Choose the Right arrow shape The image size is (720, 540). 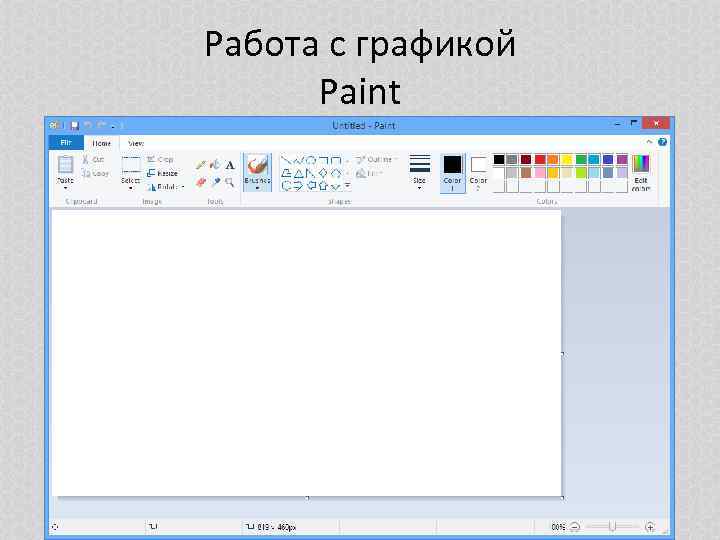click(x=298, y=186)
